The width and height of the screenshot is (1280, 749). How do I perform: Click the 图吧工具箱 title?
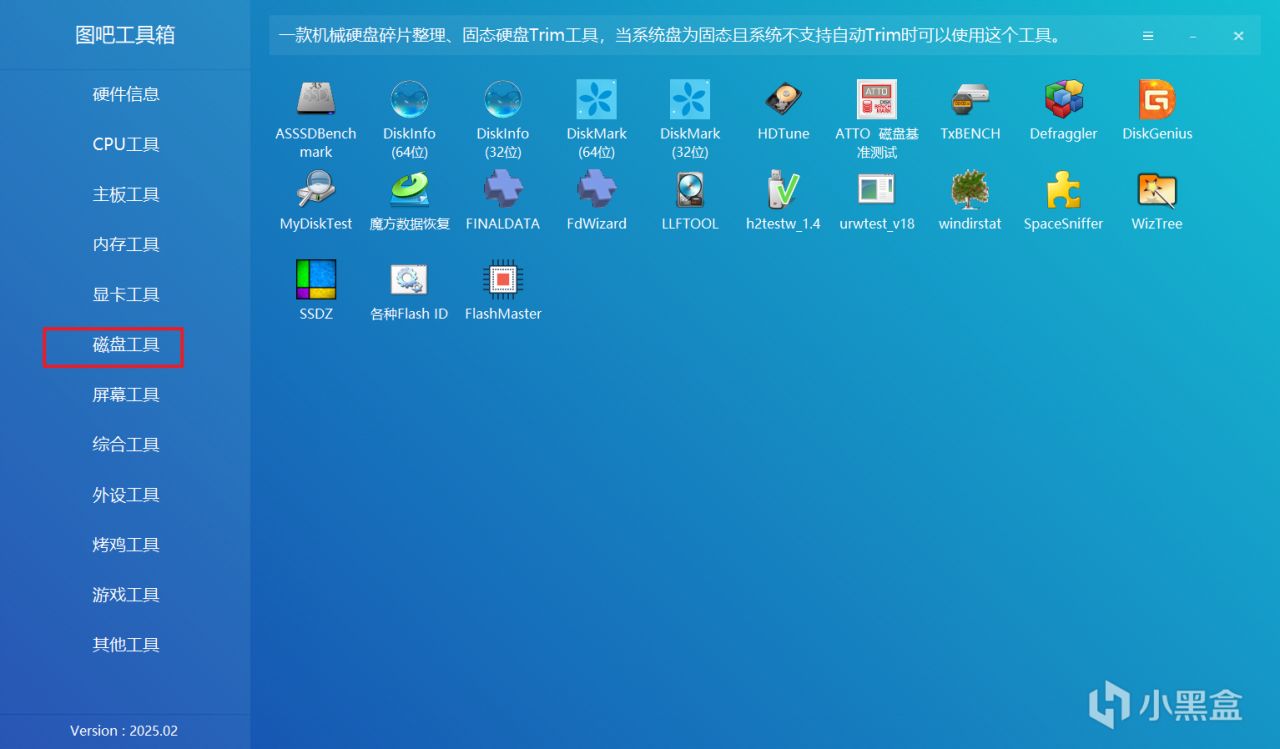[x=125, y=35]
